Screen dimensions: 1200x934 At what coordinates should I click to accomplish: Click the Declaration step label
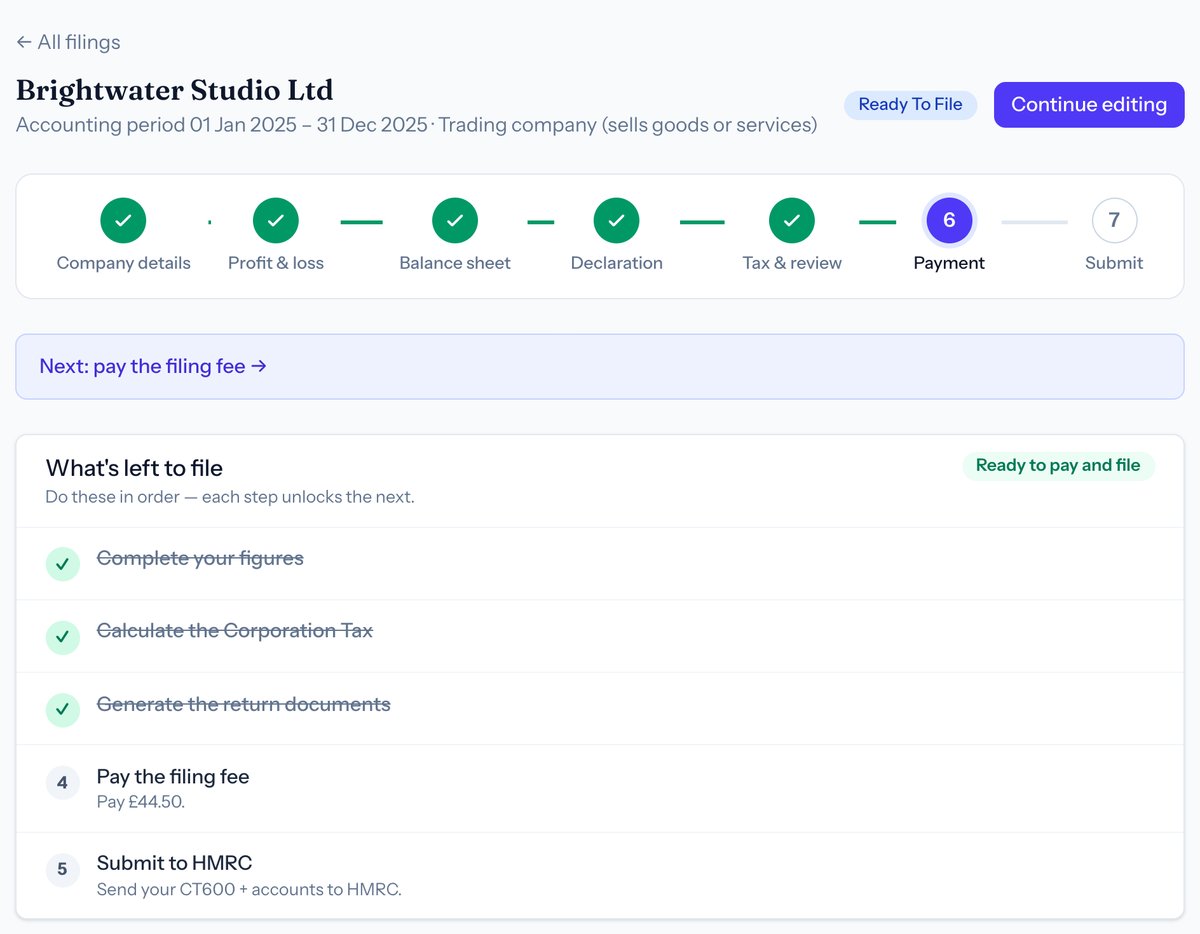(617, 263)
